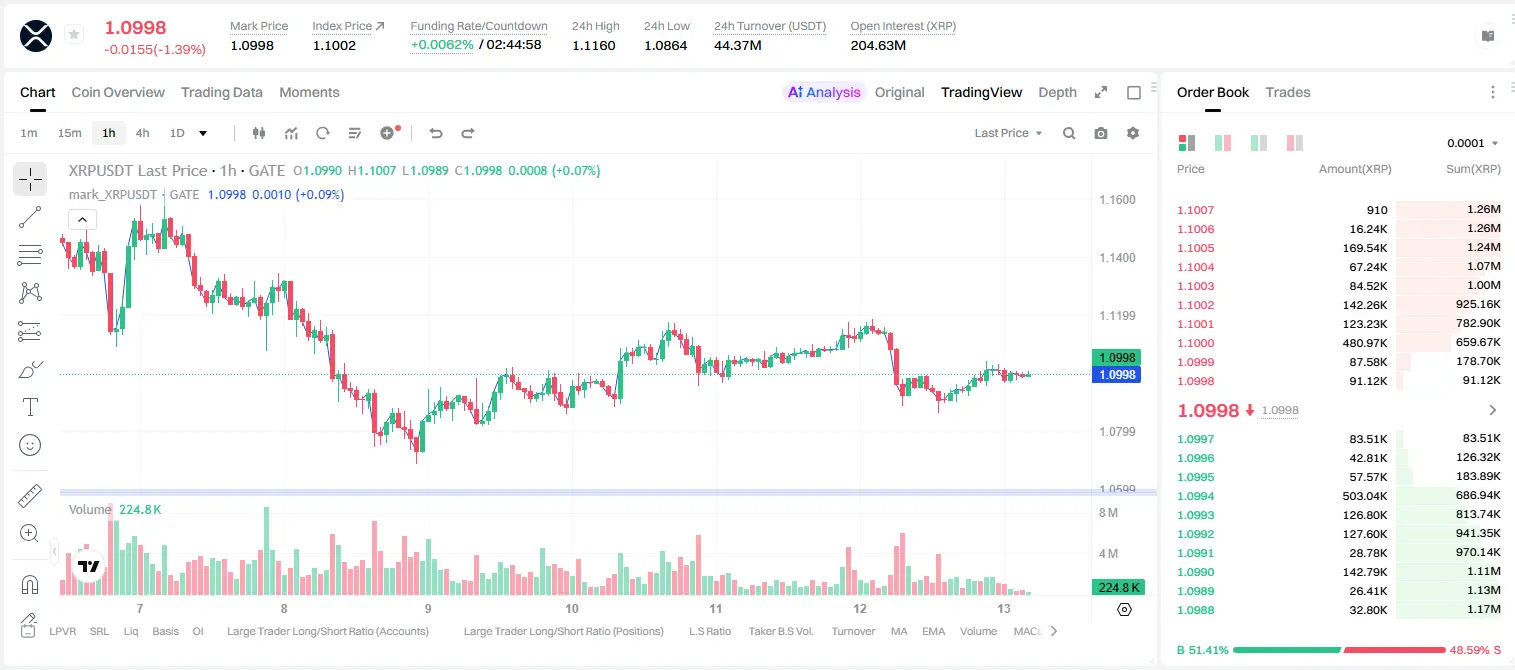Select the ruler measure tool

[30, 495]
